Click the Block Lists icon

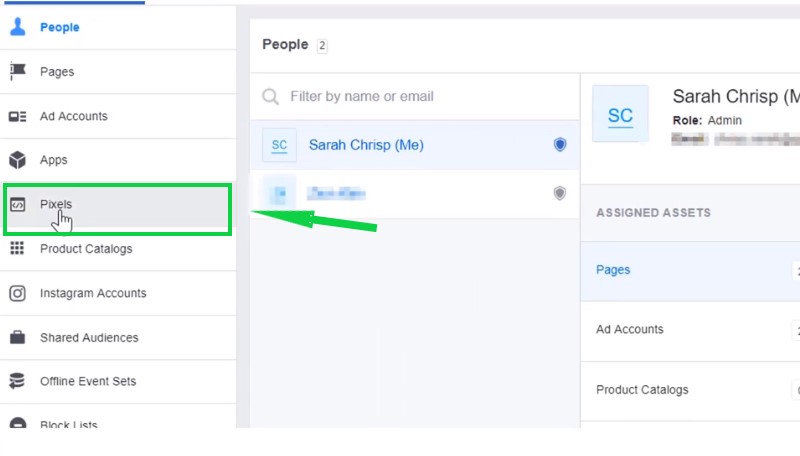coord(17,423)
